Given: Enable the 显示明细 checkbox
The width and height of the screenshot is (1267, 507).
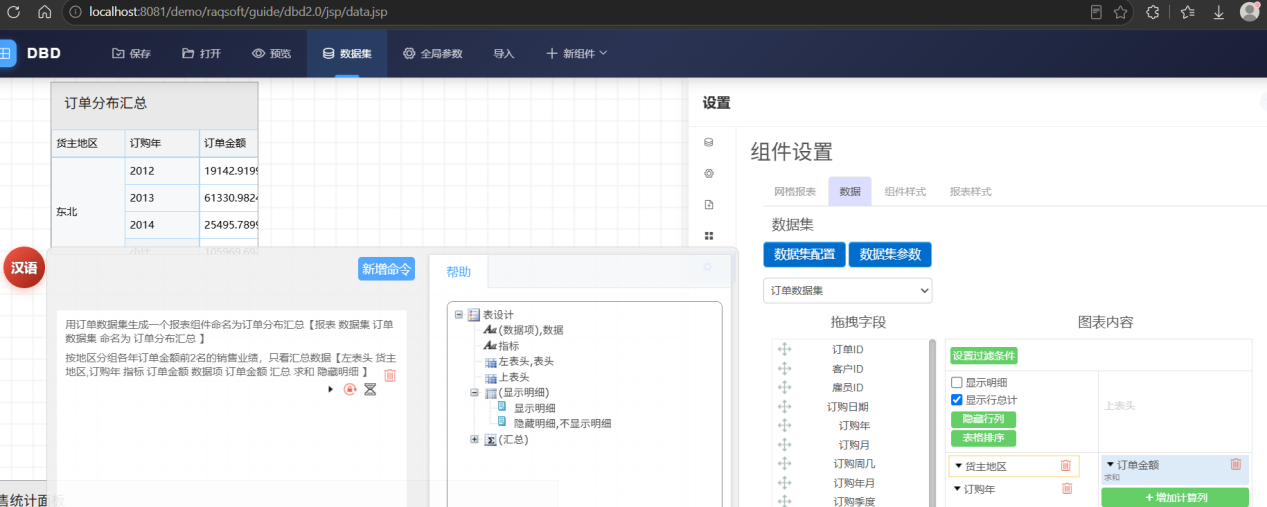Looking at the screenshot, I should [x=957, y=382].
